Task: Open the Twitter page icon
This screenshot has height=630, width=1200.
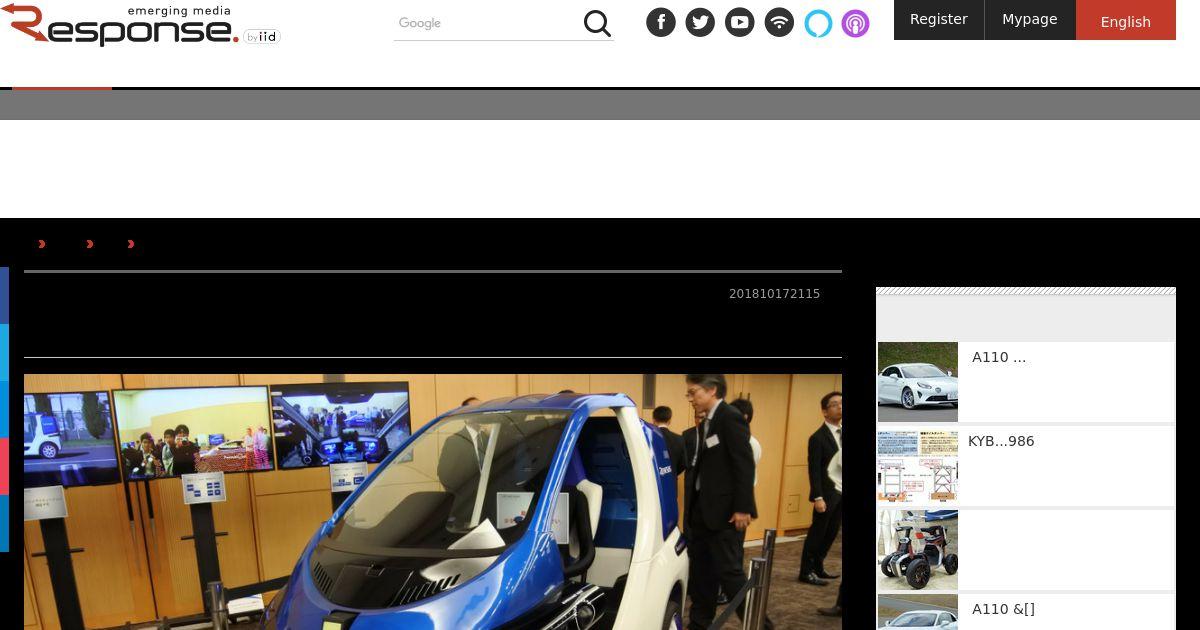Action: 700,22
